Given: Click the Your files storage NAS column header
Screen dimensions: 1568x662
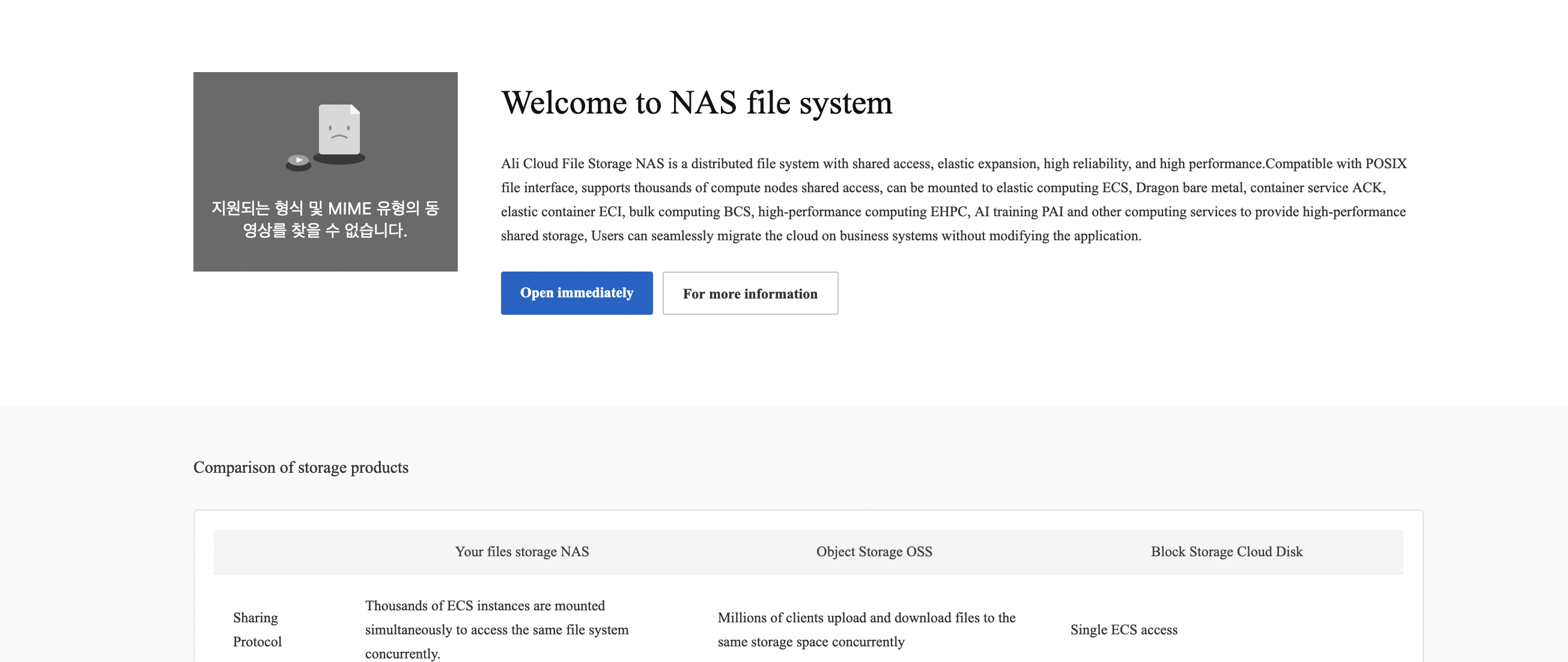Looking at the screenshot, I should [x=521, y=551].
